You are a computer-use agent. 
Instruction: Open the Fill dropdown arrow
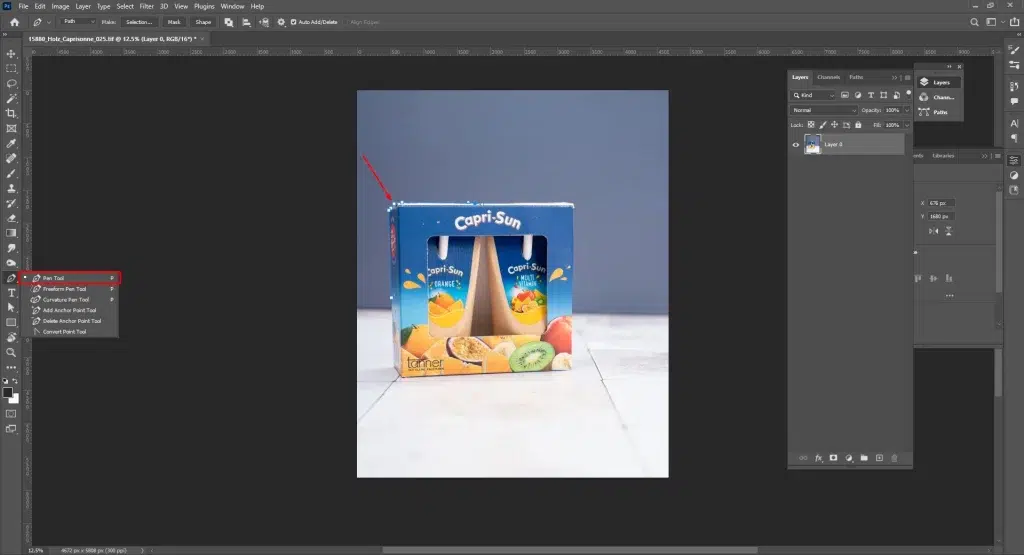coord(906,125)
